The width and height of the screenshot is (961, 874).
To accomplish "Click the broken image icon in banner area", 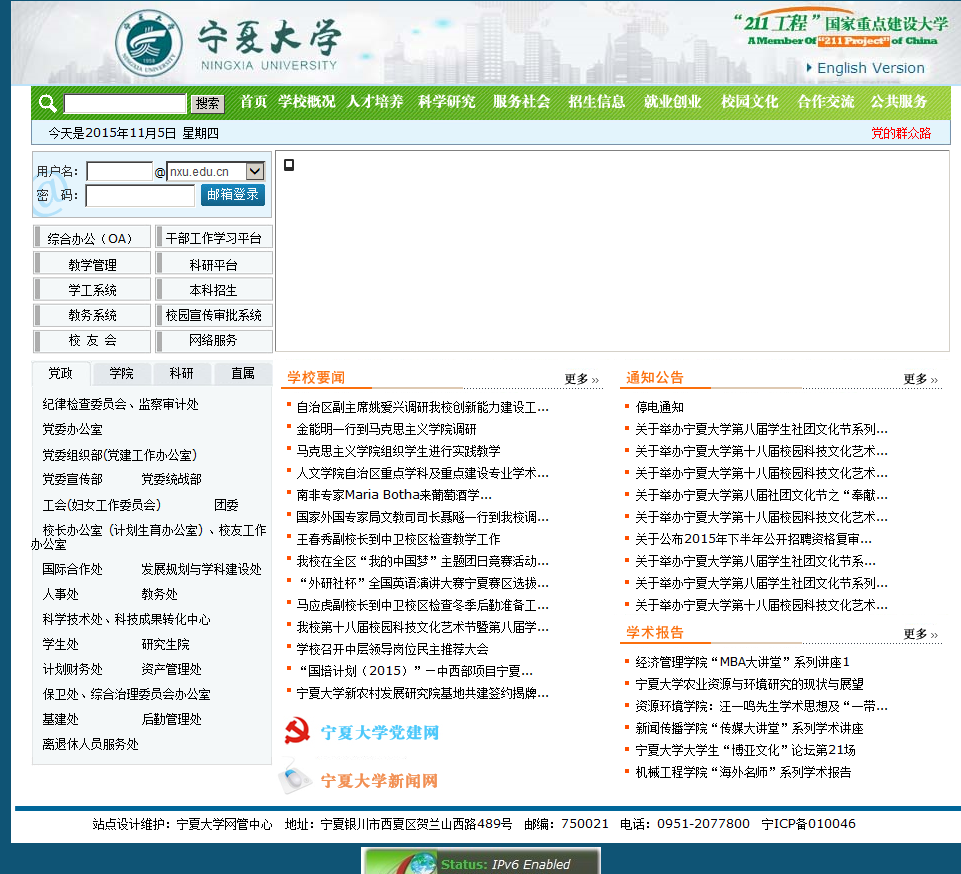I will (289, 164).
